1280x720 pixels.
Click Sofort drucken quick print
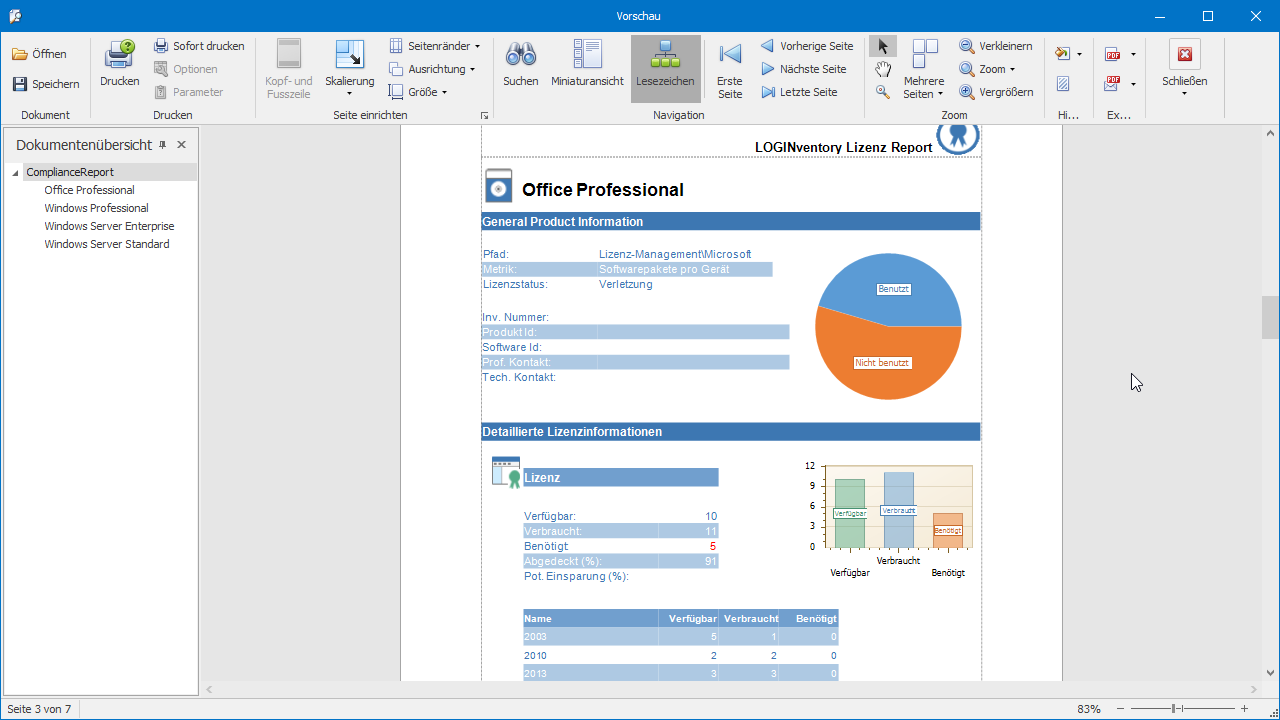pyautogui.click(x=199, y=46)
